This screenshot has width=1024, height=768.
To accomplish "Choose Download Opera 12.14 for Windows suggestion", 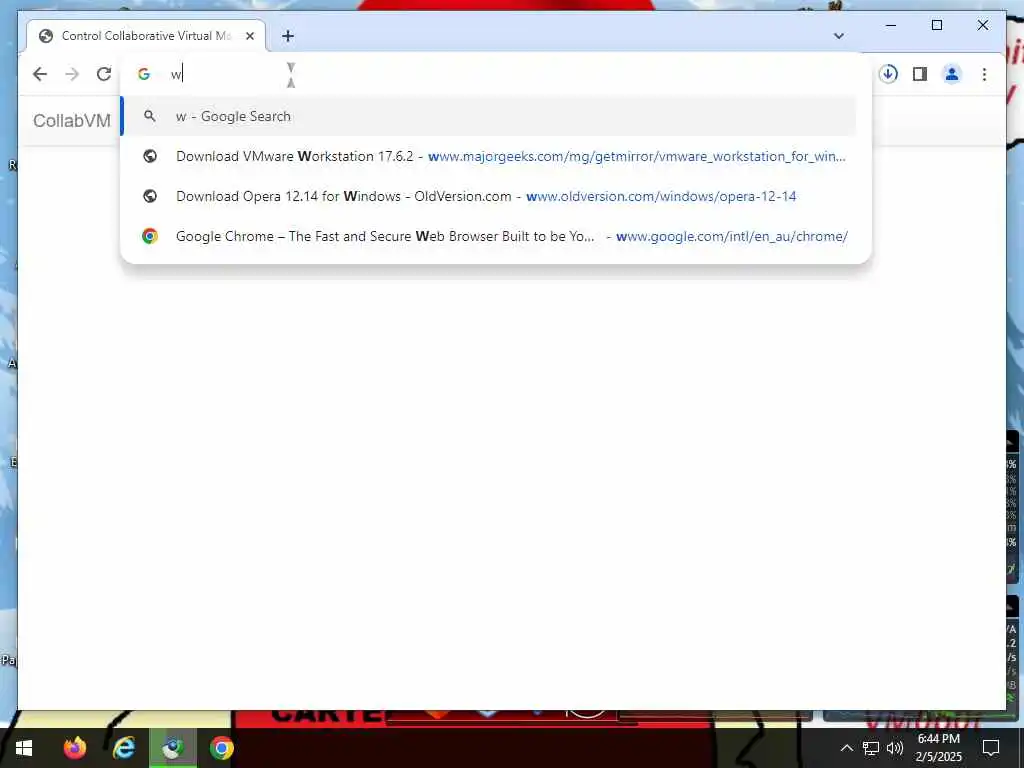I will 490,196.
